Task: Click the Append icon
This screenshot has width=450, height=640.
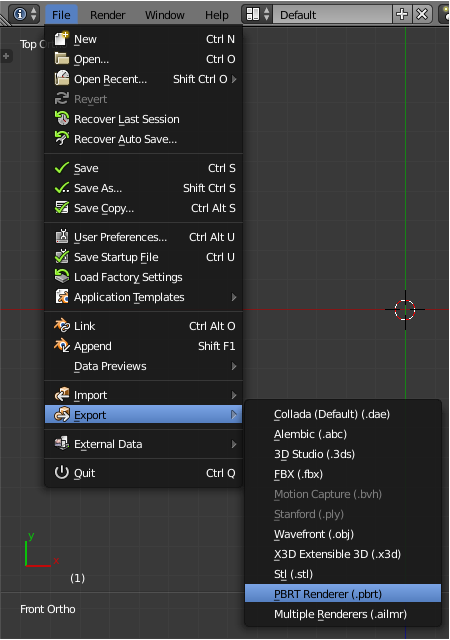Action: tap(62, 345)
